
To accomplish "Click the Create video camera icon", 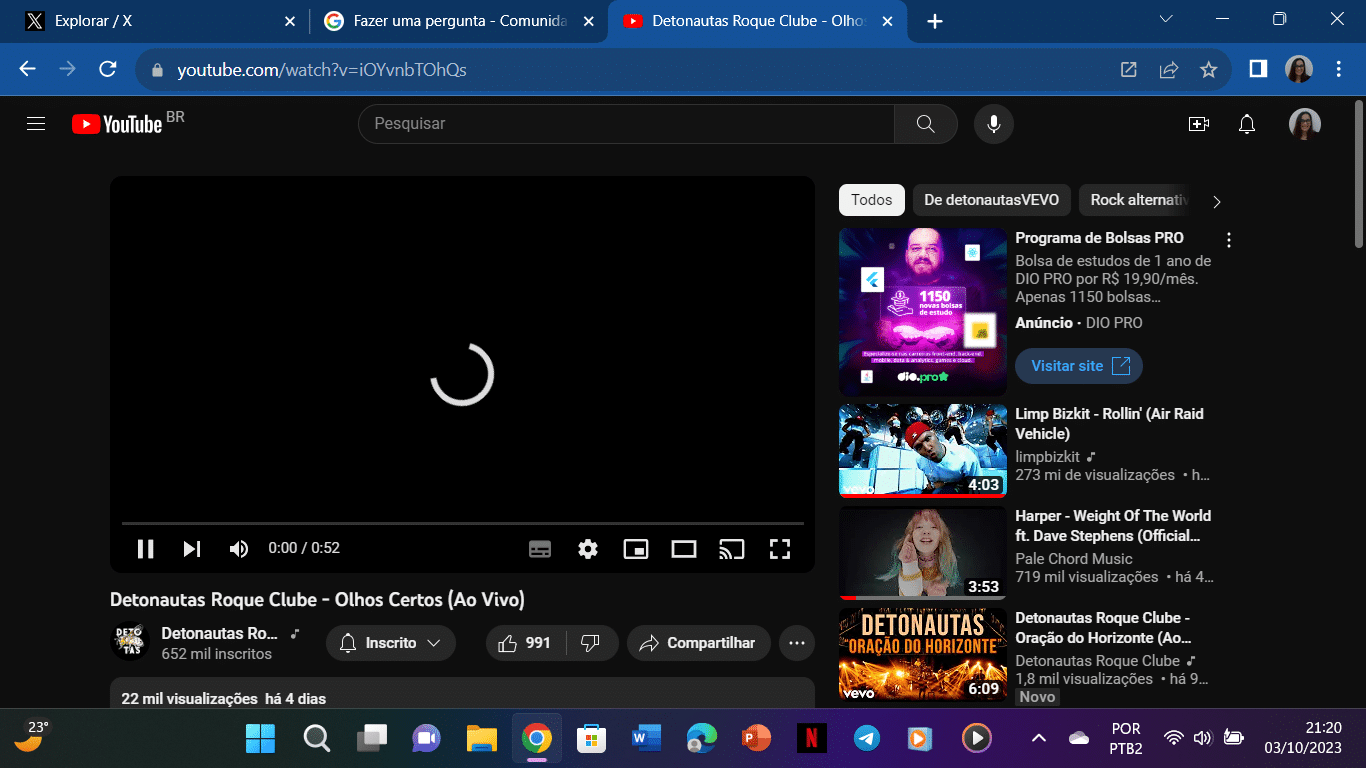I will tap(1198, 124).
